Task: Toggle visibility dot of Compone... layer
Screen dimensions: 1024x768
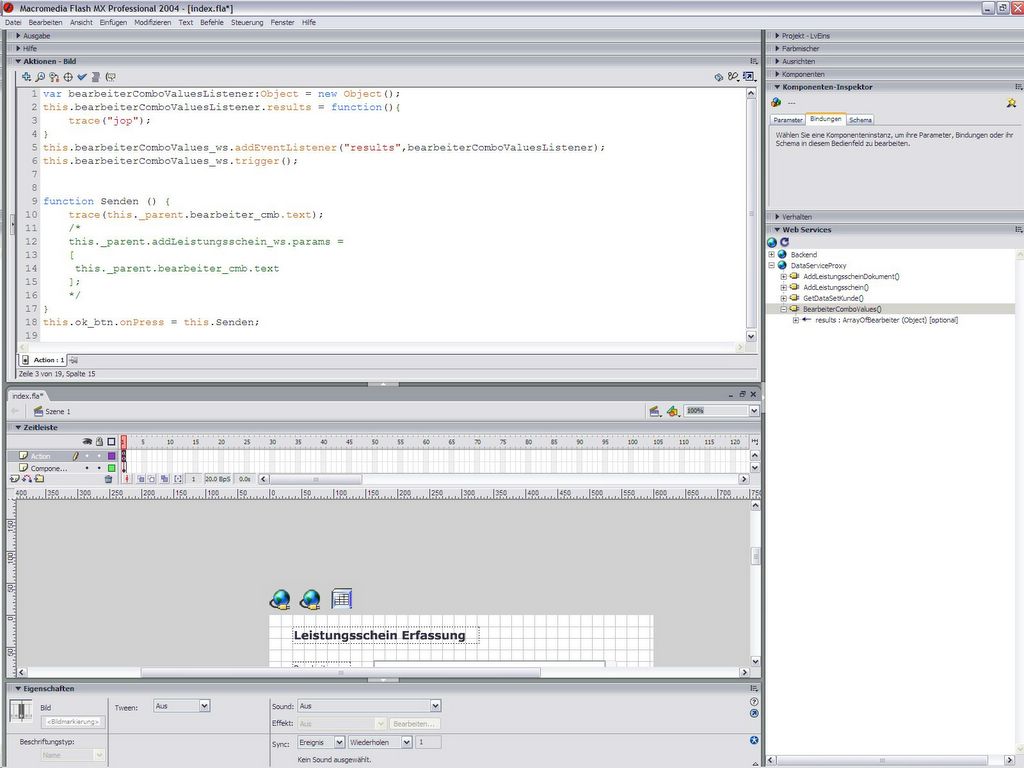Action: click(x=87, y=468)
